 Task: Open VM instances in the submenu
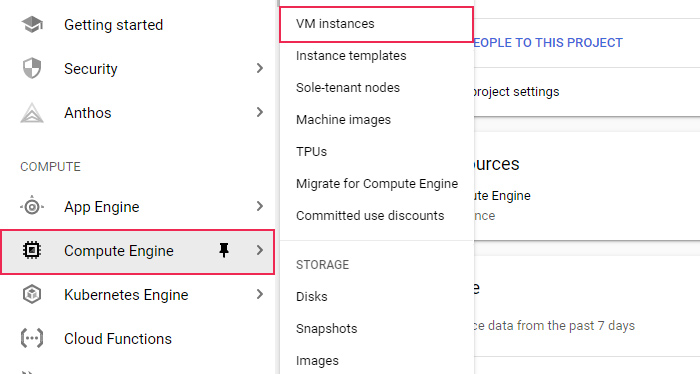point(376,24)
